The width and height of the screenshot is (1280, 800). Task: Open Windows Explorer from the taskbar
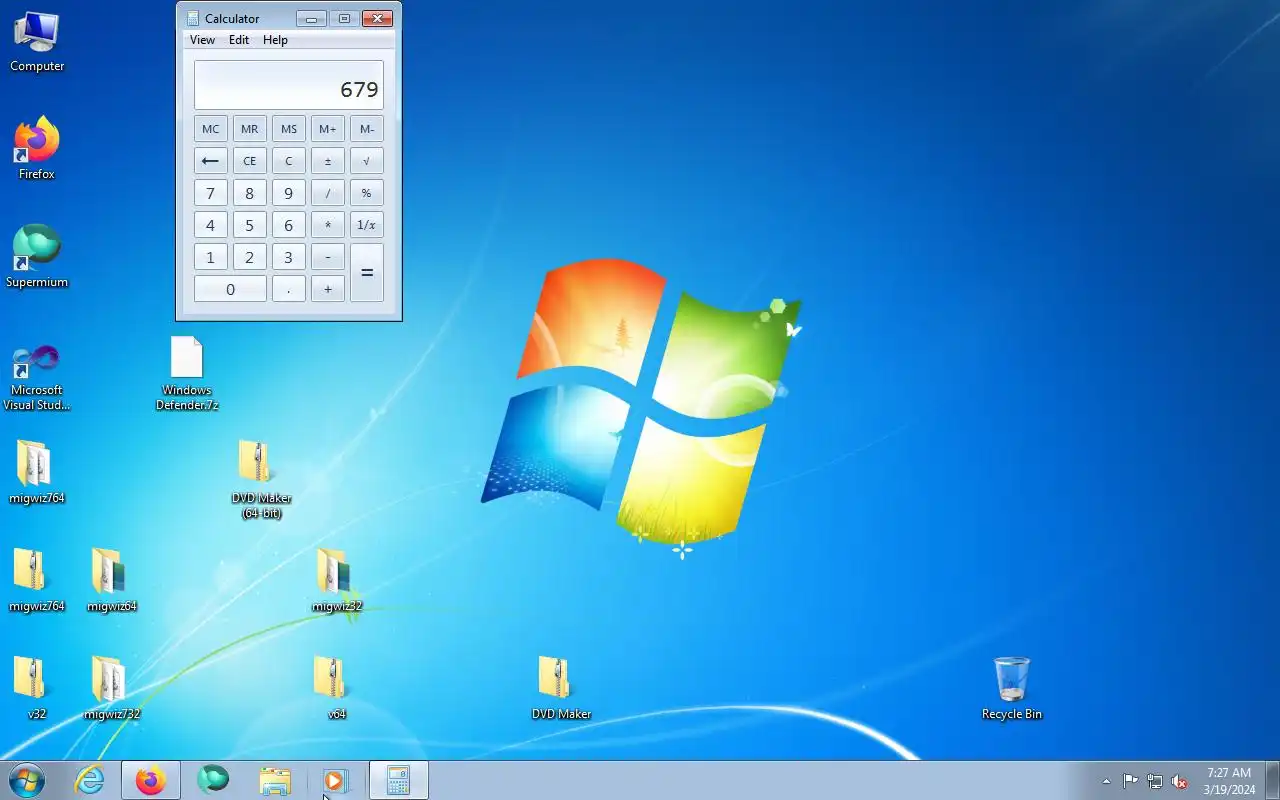click(x=275, y=780)
